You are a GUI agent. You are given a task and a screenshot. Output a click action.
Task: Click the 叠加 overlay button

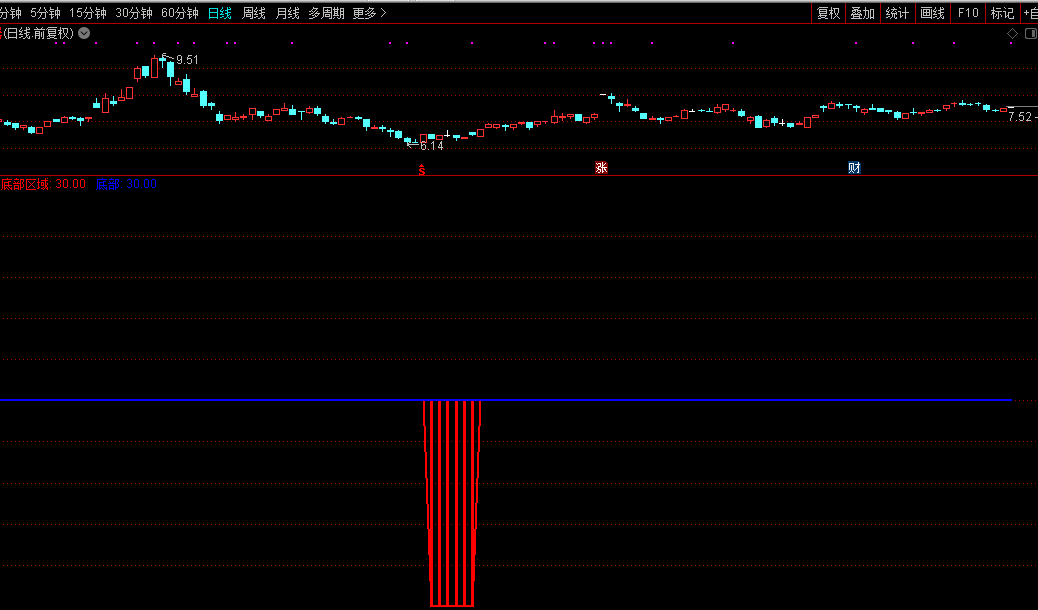point(862,13)
